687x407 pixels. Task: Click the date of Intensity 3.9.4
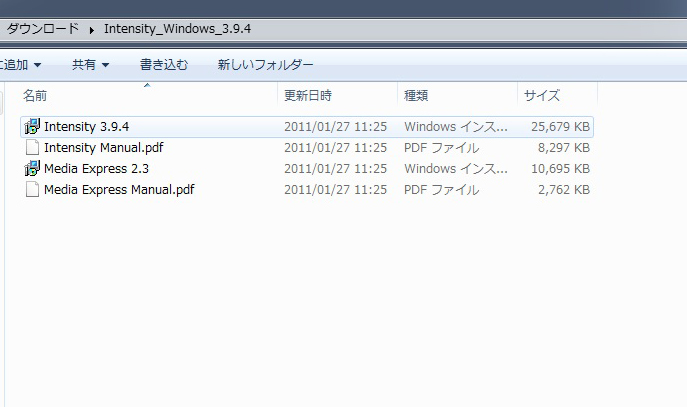336,127
